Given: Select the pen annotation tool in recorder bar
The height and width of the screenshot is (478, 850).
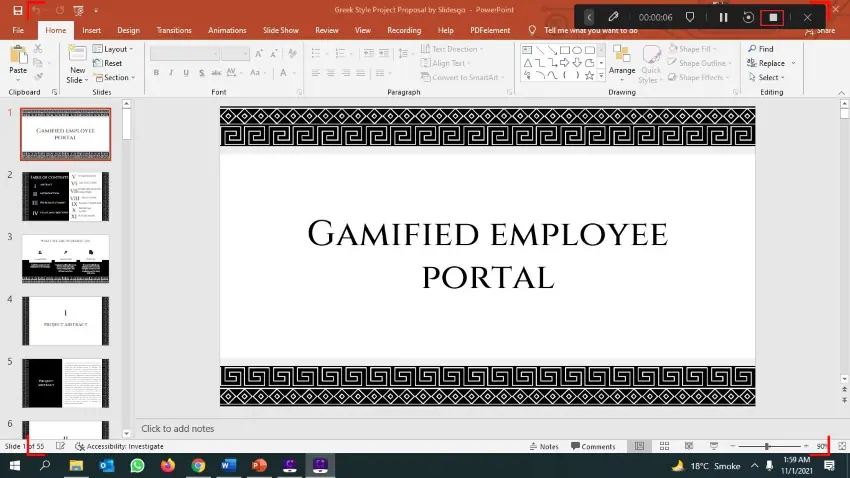Looking at the screenshot, I should pyautogui.click(x=613, y=17).
